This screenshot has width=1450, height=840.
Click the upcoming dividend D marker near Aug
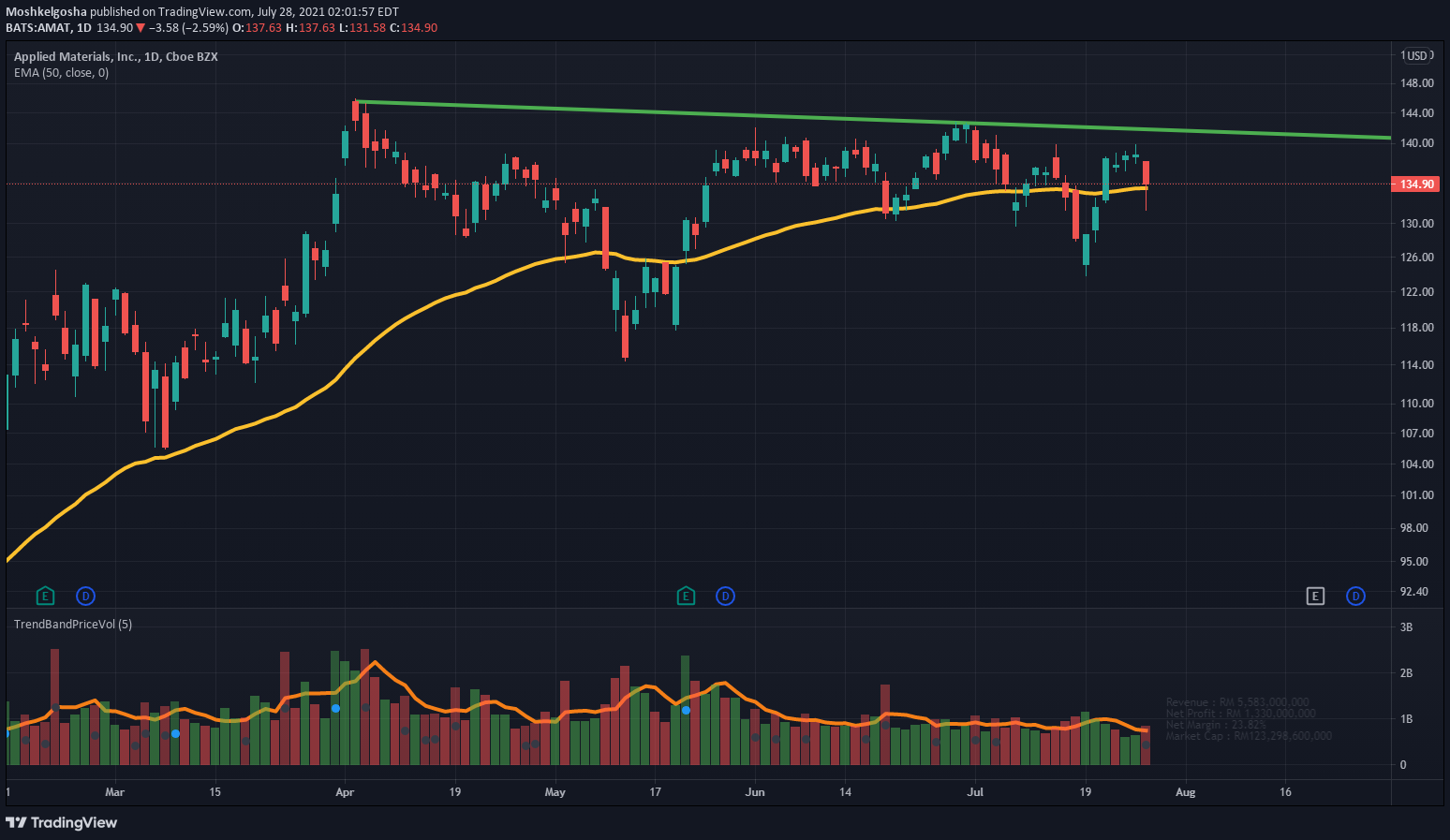[x=1355, y=596]
